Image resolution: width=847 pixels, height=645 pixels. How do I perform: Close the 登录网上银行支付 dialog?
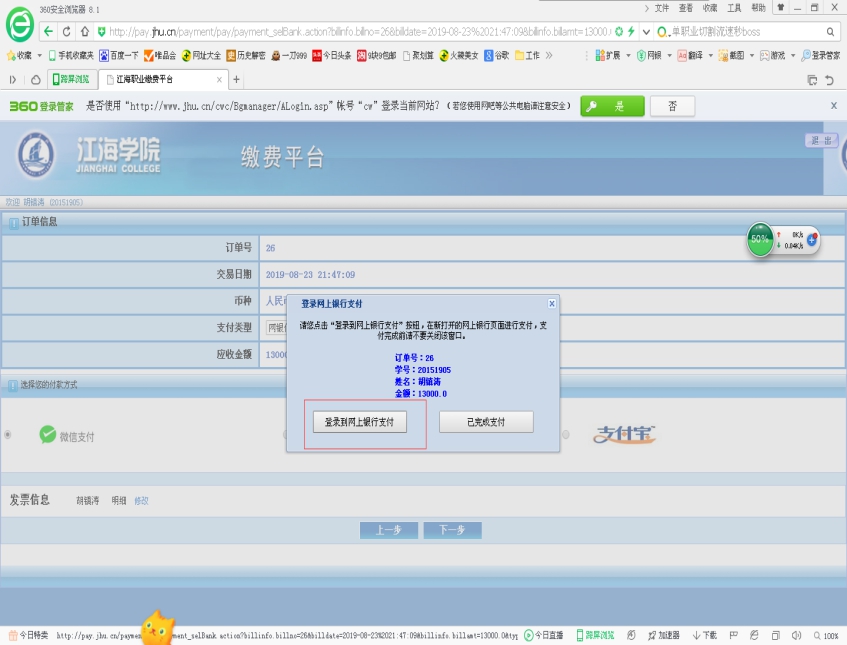(x=551, y=303)
